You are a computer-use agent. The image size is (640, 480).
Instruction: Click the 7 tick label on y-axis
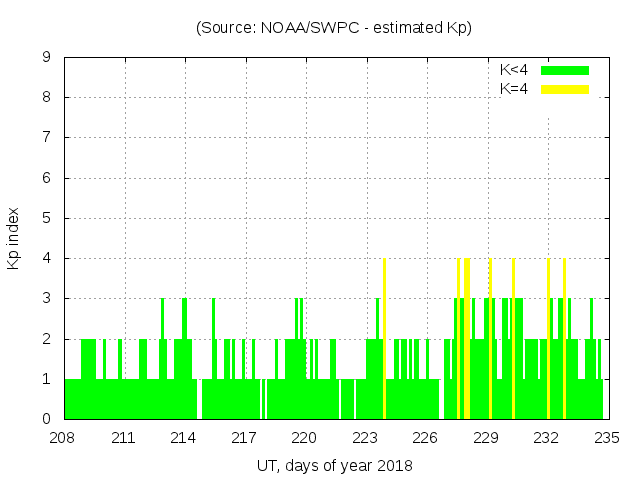coord(46,138)
